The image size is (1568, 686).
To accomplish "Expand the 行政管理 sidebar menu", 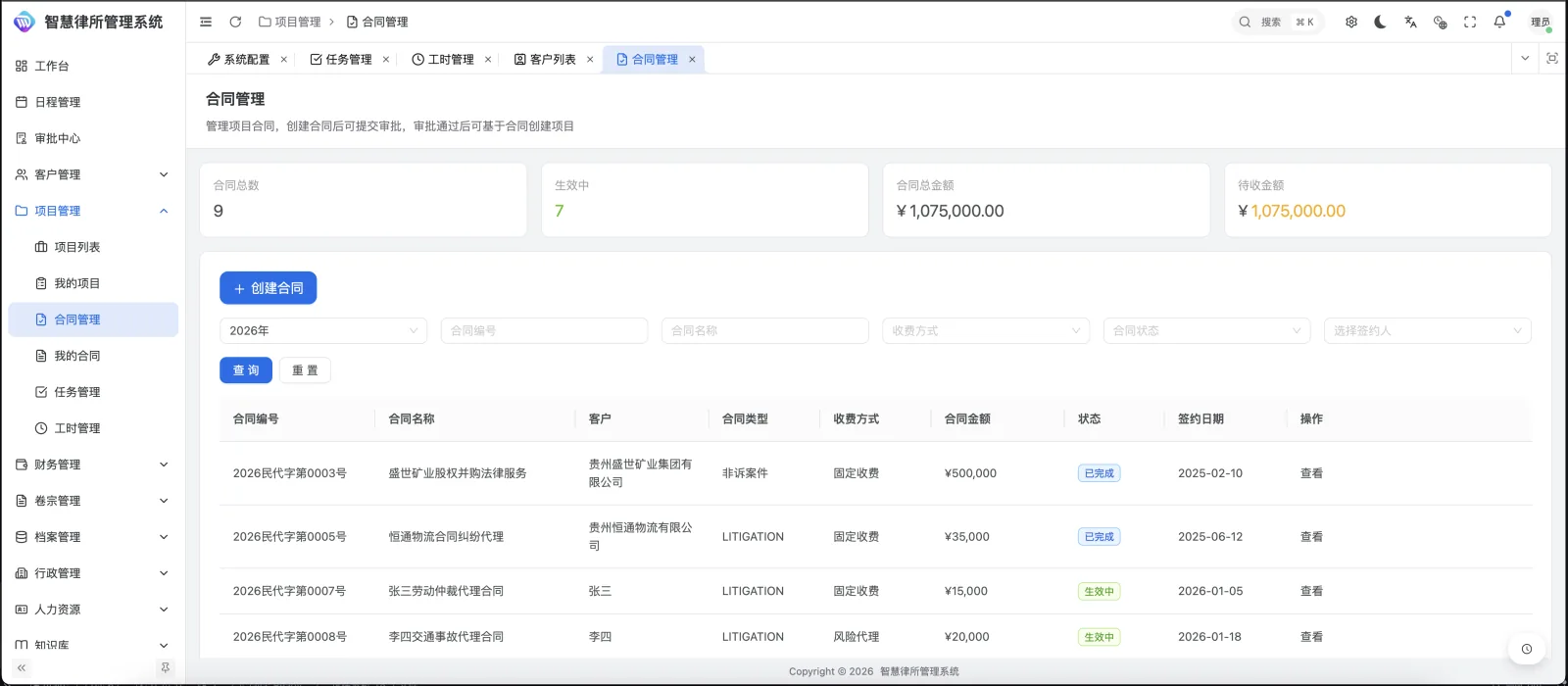I will [93, 573].
